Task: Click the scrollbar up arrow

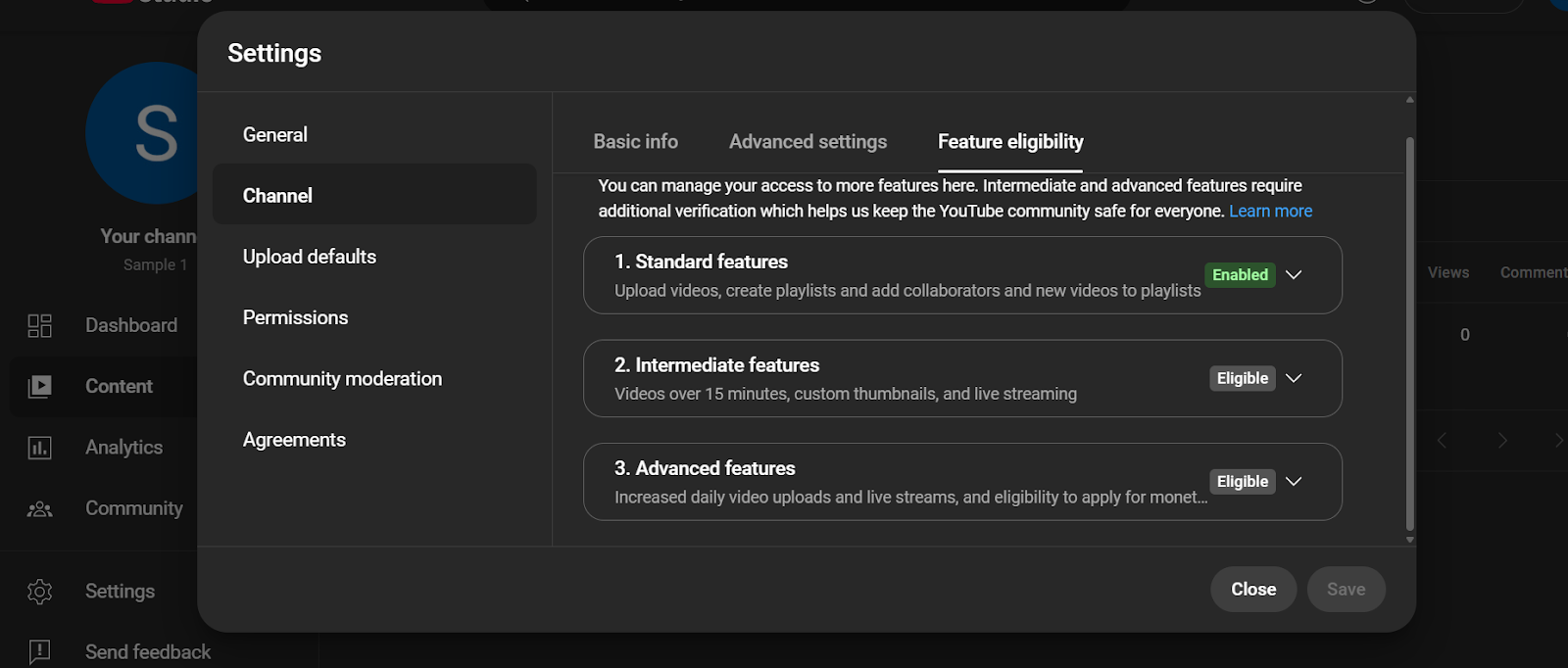Action: point(1409,100)
